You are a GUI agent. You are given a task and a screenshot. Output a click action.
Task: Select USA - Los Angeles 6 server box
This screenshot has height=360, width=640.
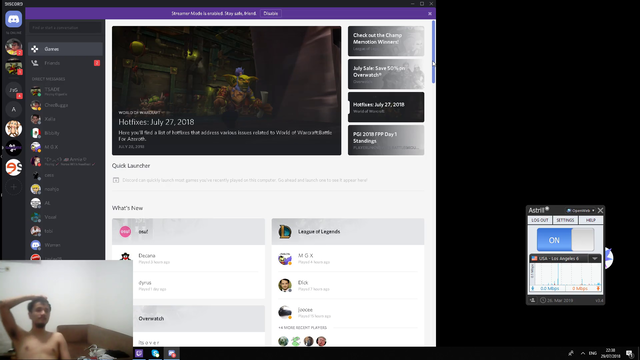[x=559, y=258]
